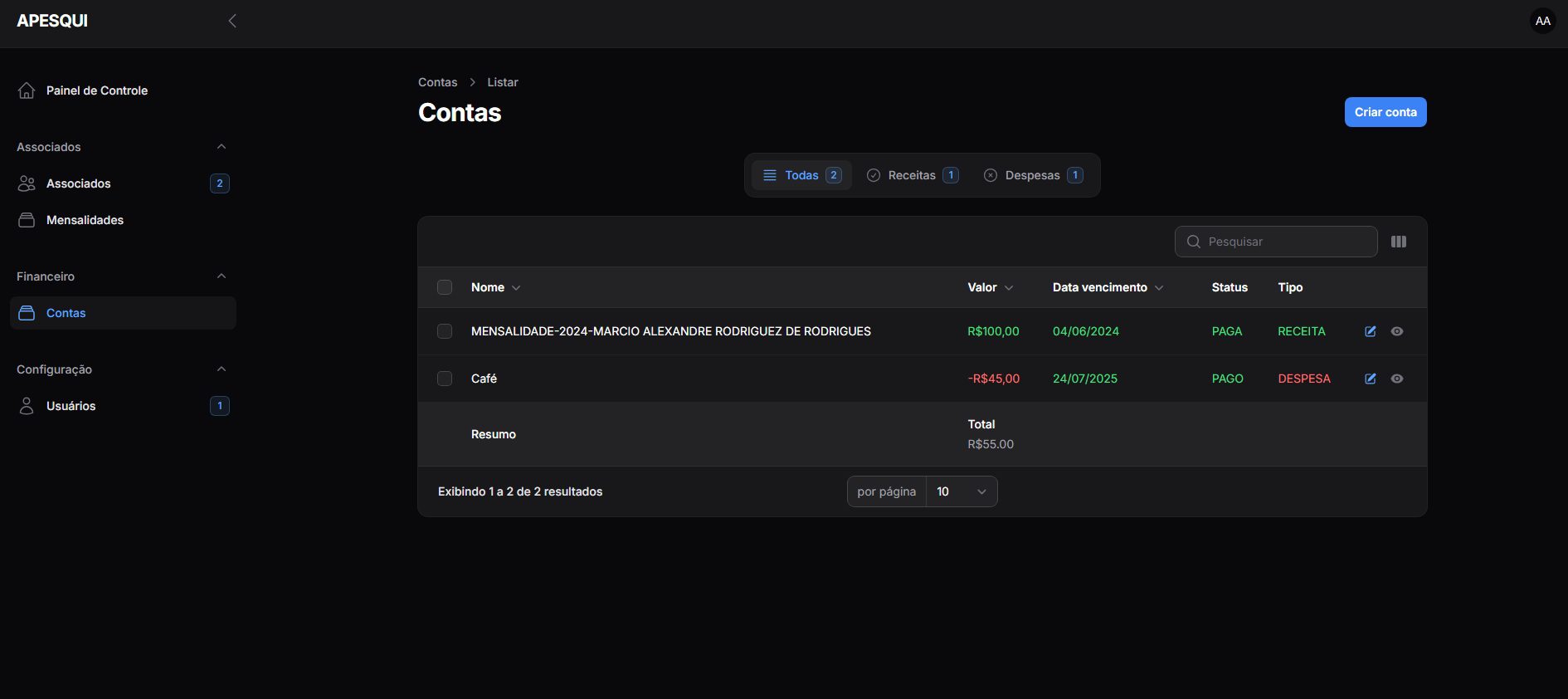The height and width of the screenshot is (699, 1568).
Task: Open the per-page results dropdown
Action: click(x=961, y=491)
